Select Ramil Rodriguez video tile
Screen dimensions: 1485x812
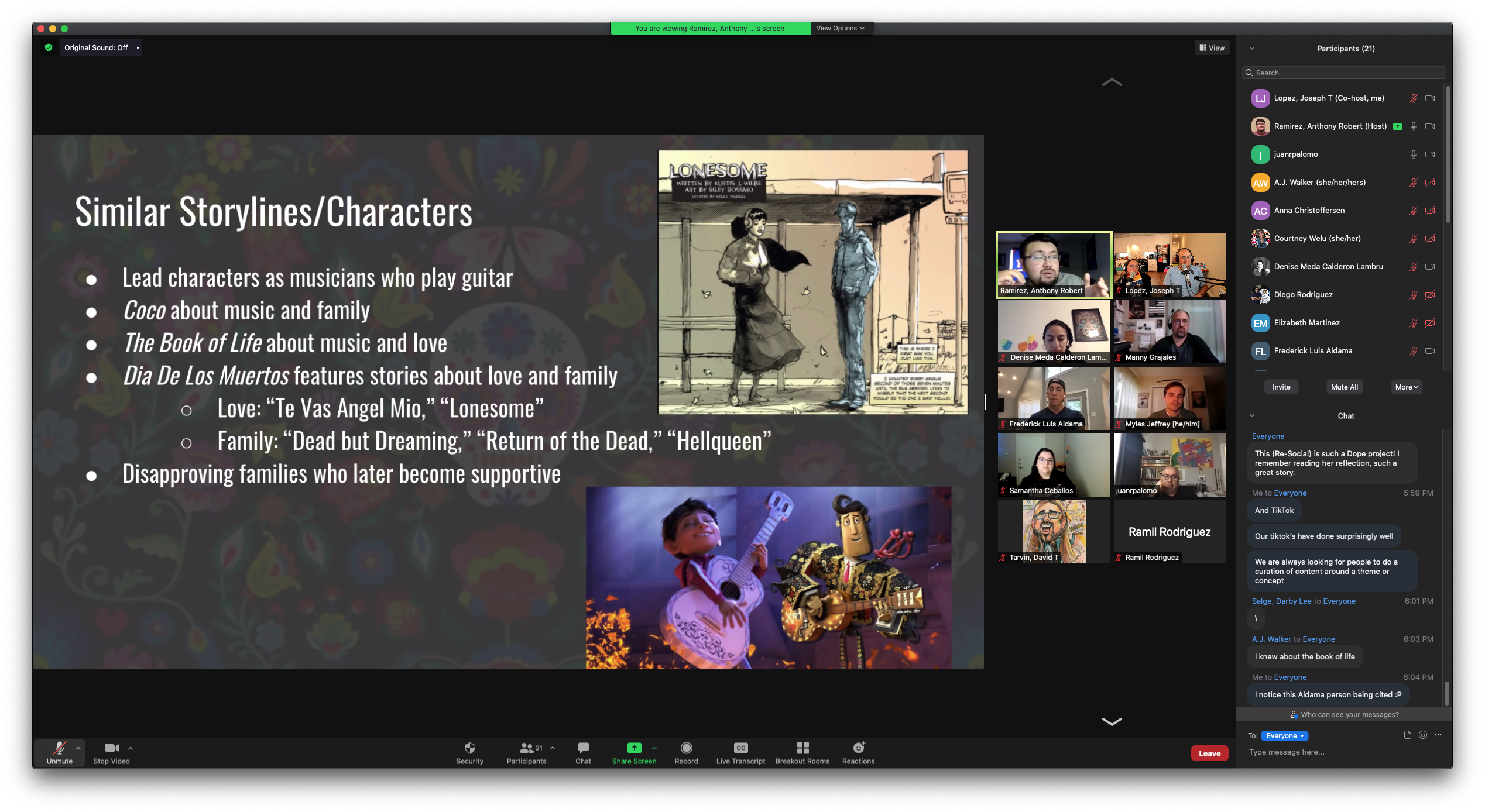1170,532
